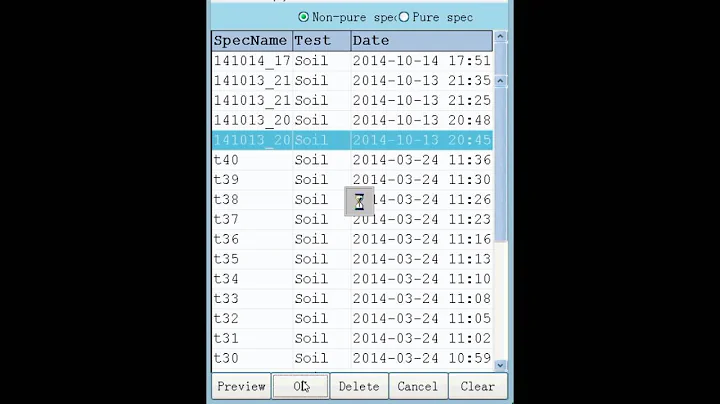The image size is (720, 404).
Task: Select the Pure spec radio button
Action: point(404,17)
